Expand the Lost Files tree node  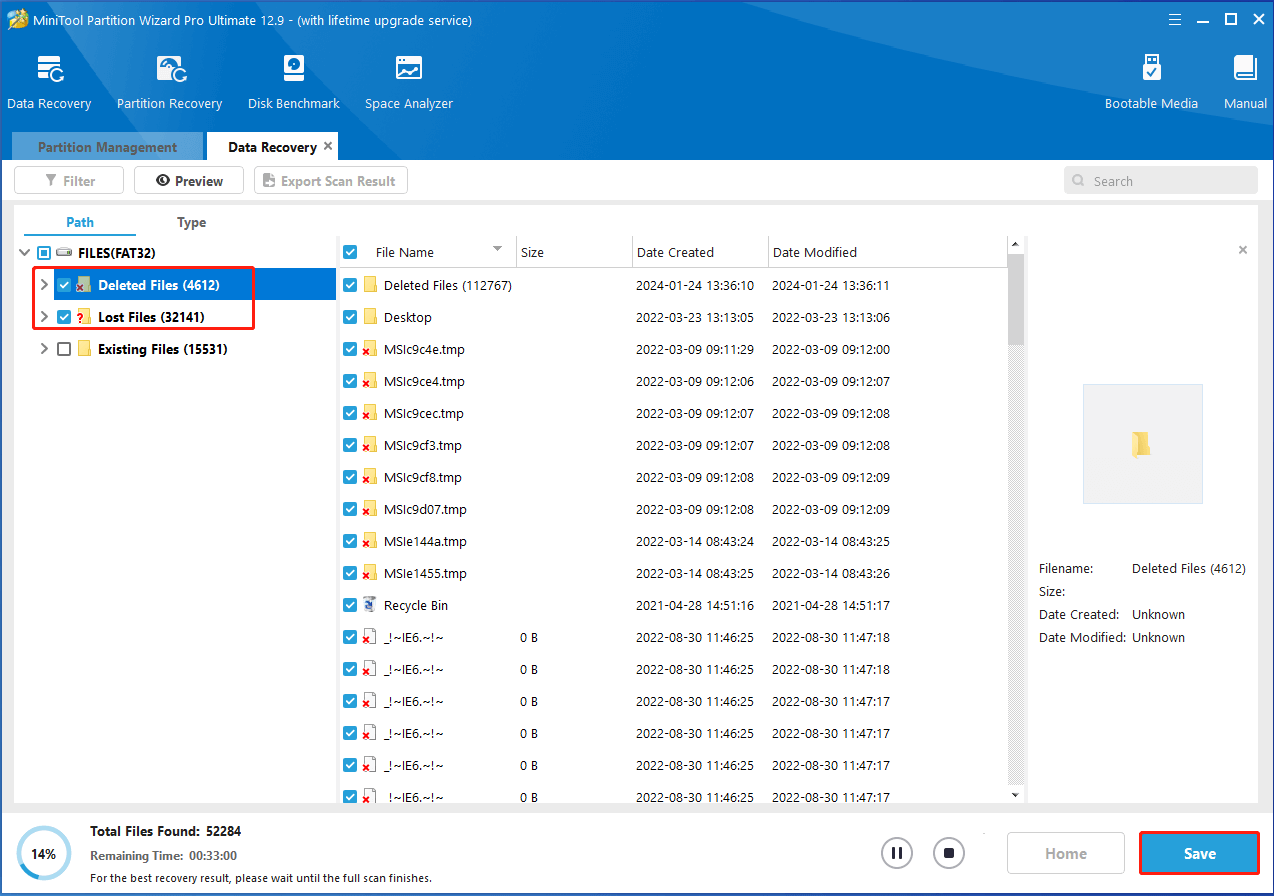tap(44, 317)
